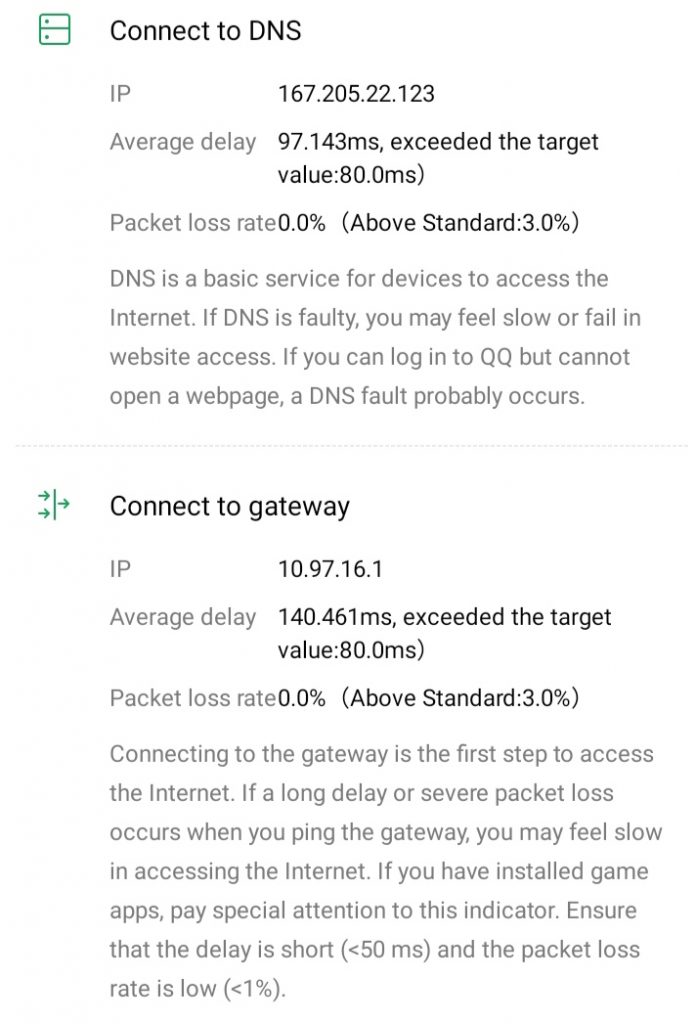
Task: Tap the DNS server icon
Action: pyautogui.click(x=54, y=31)
